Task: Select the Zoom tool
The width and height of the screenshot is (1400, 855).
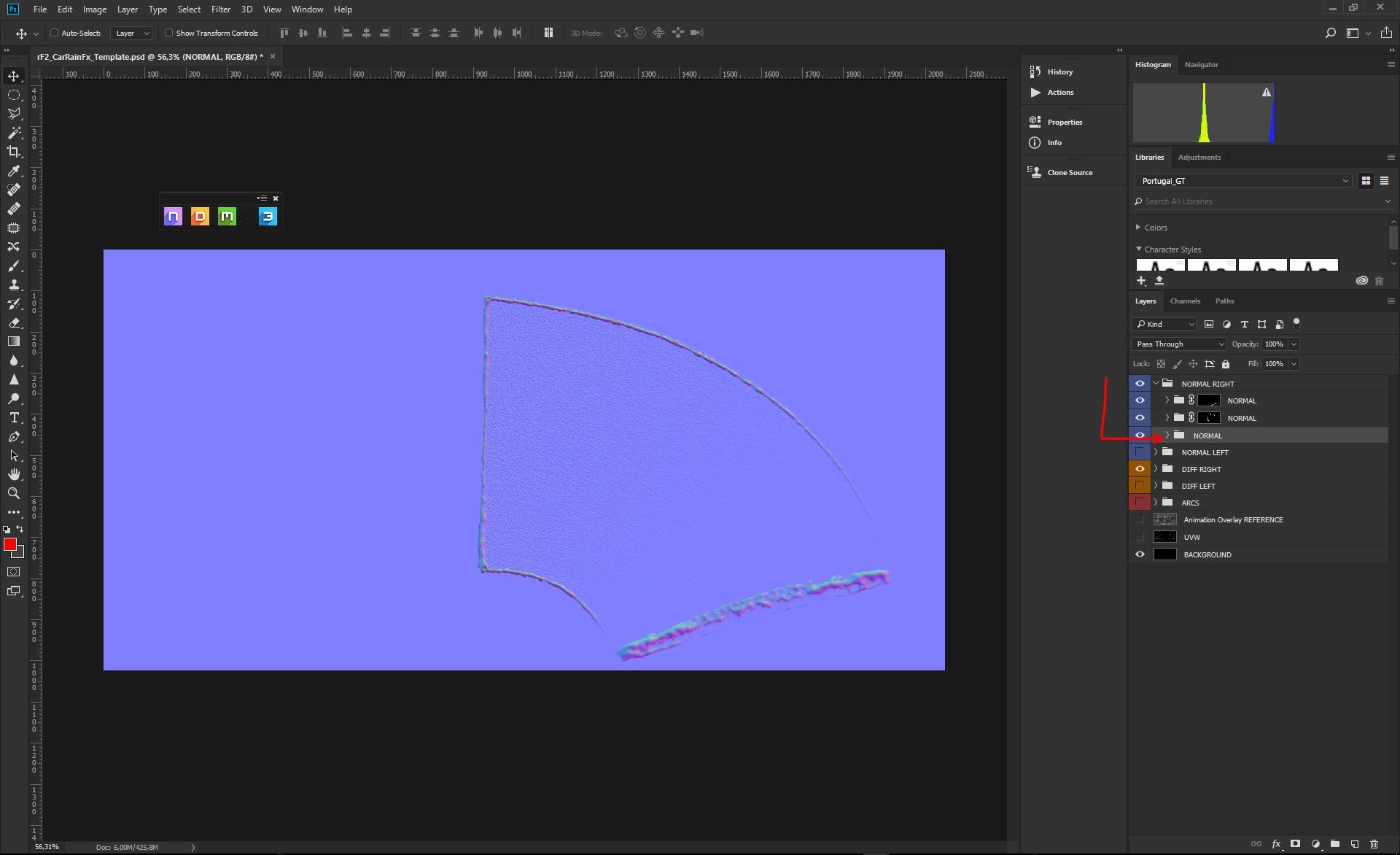Action: pos(14,493)
